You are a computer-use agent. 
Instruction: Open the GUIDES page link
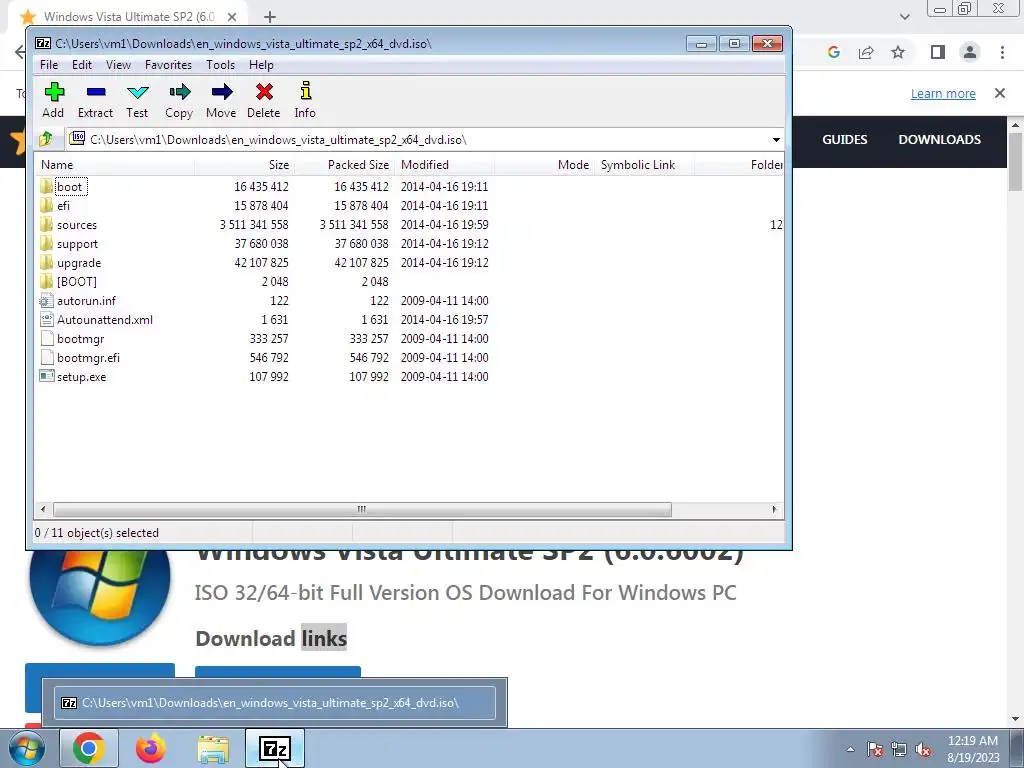click(x=844, y=139)
